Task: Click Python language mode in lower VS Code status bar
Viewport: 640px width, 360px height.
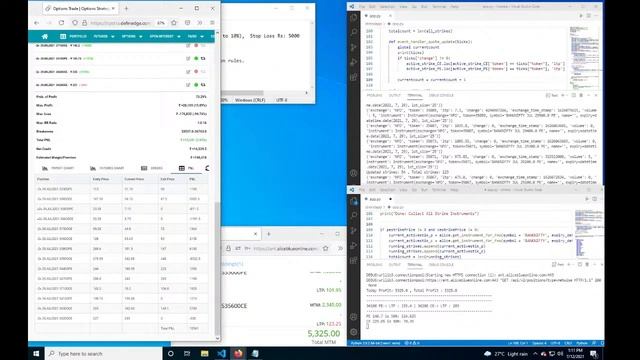Action: [582, 343]
